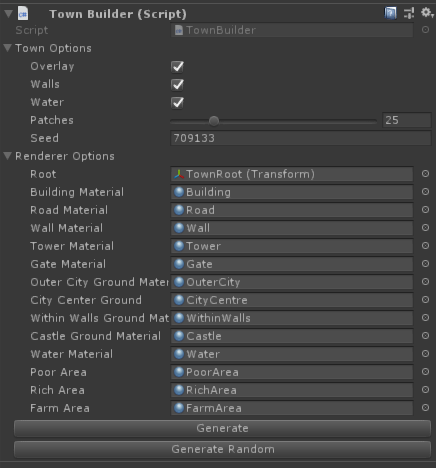Click the Generate button
Image resolution: width=436 pixels, height=468 pixels.
pyautogui.click(x=222, y=428)
